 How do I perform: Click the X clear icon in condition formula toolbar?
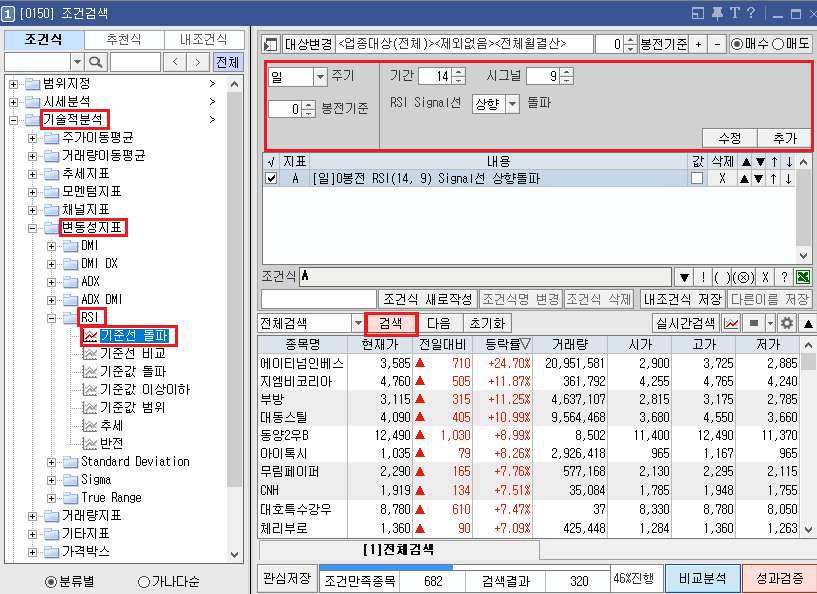[765, 277]
